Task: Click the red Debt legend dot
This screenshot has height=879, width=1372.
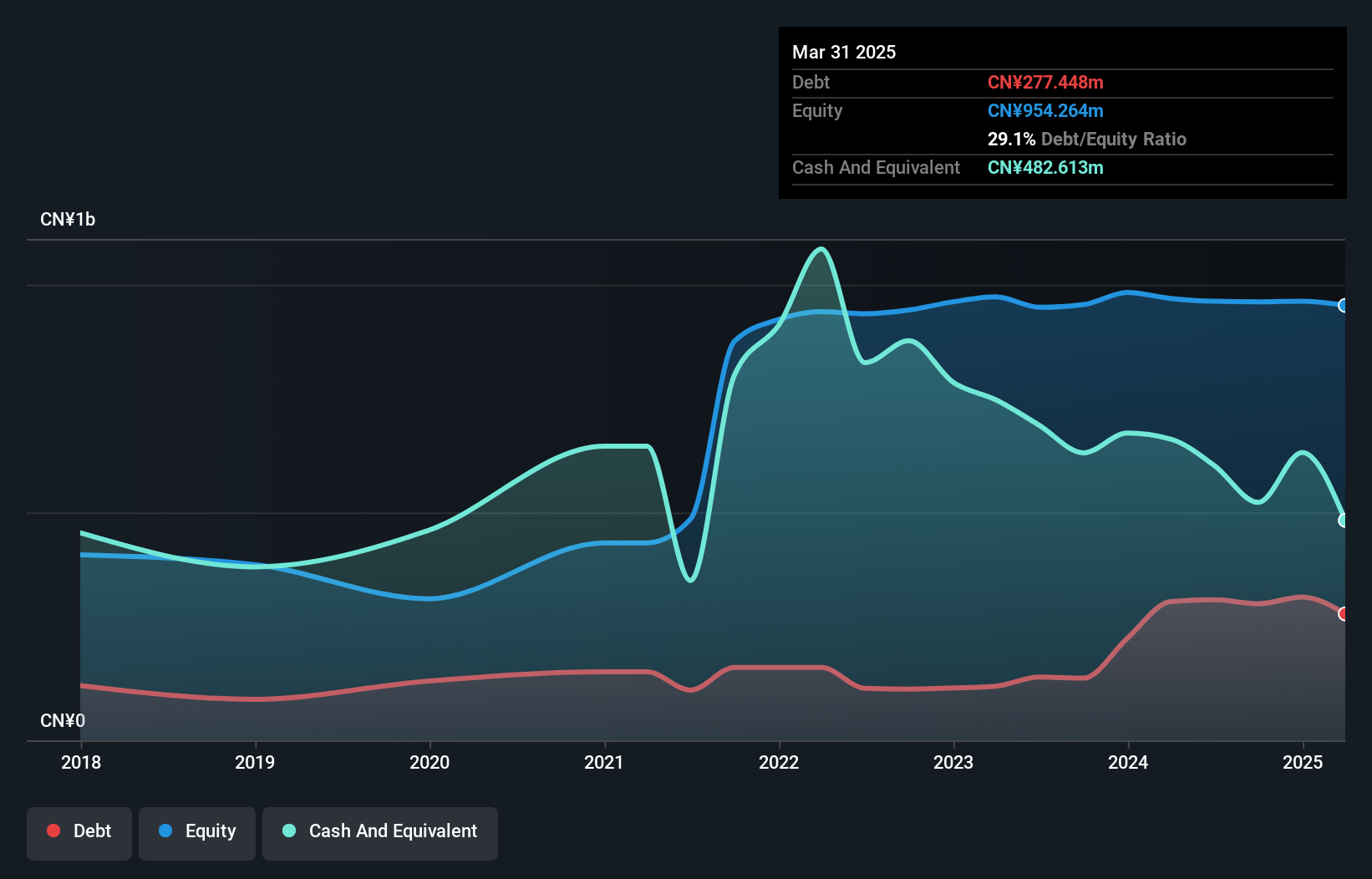Action: (x=53, y=831)
